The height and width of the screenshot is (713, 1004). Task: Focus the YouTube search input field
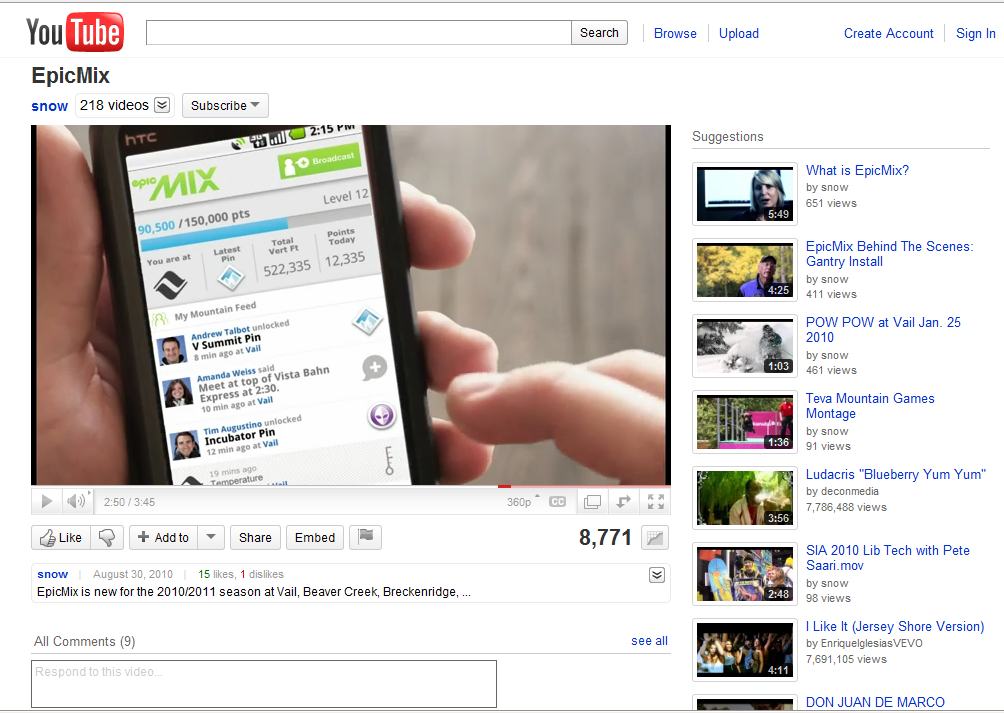click(x=359, y=33)
